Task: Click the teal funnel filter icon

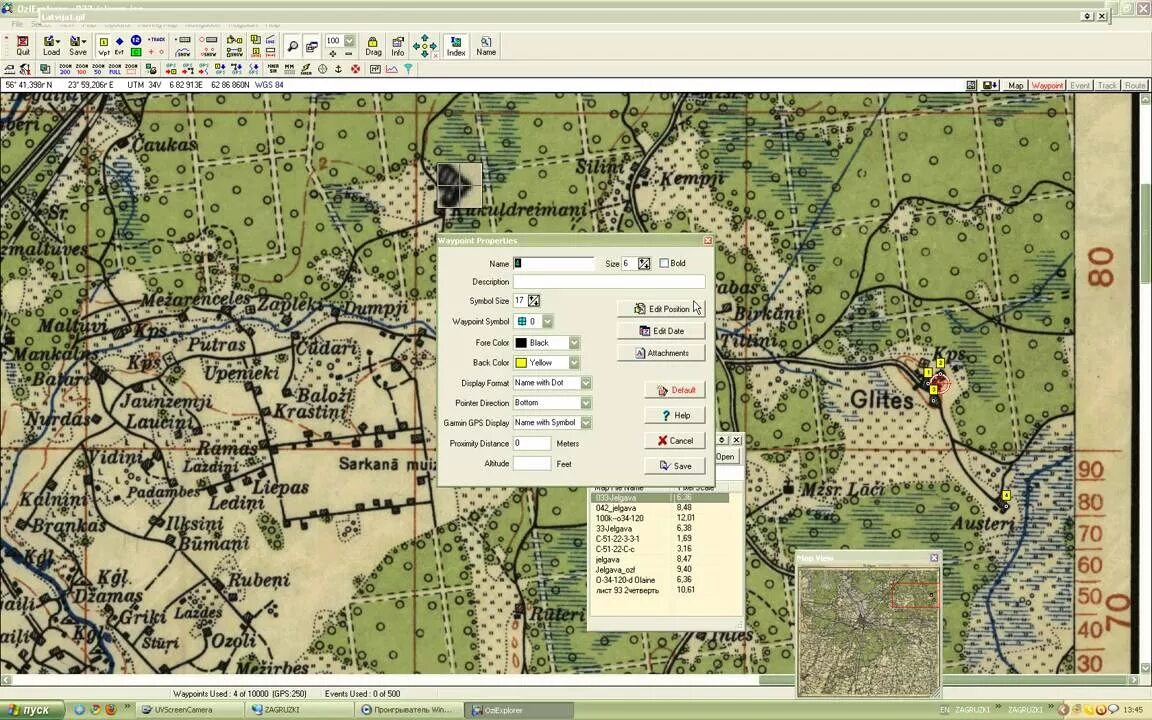Action: point(408,69)
